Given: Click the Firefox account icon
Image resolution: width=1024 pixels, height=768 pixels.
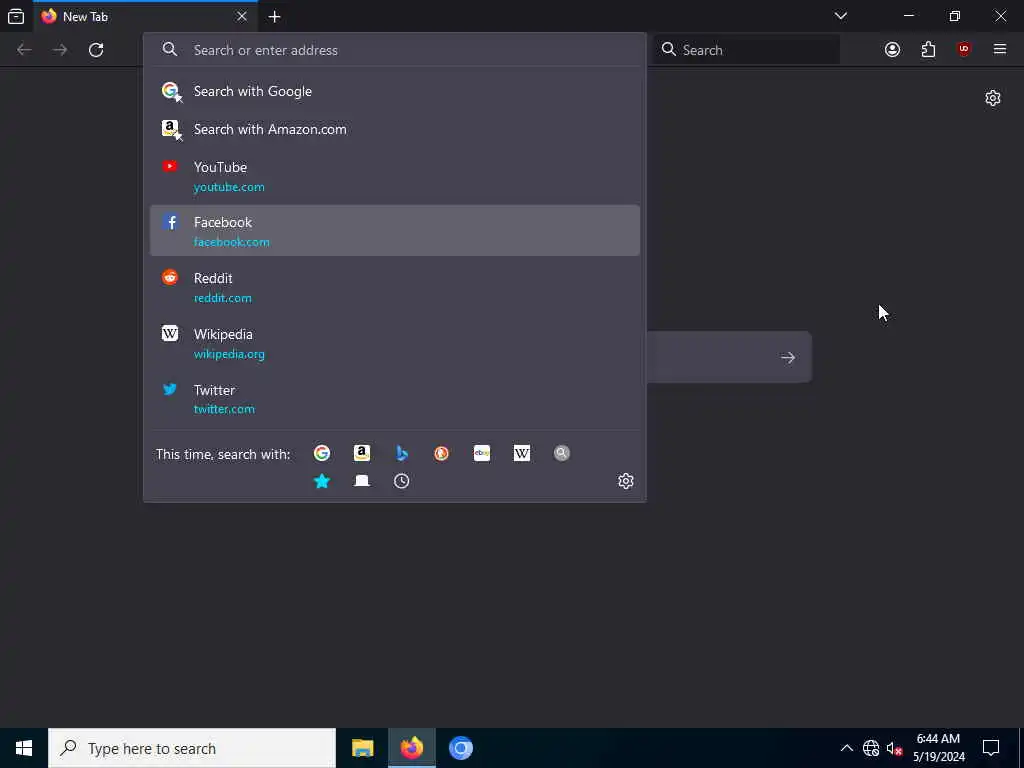Looking at the screenshot, I should [892, 50].
